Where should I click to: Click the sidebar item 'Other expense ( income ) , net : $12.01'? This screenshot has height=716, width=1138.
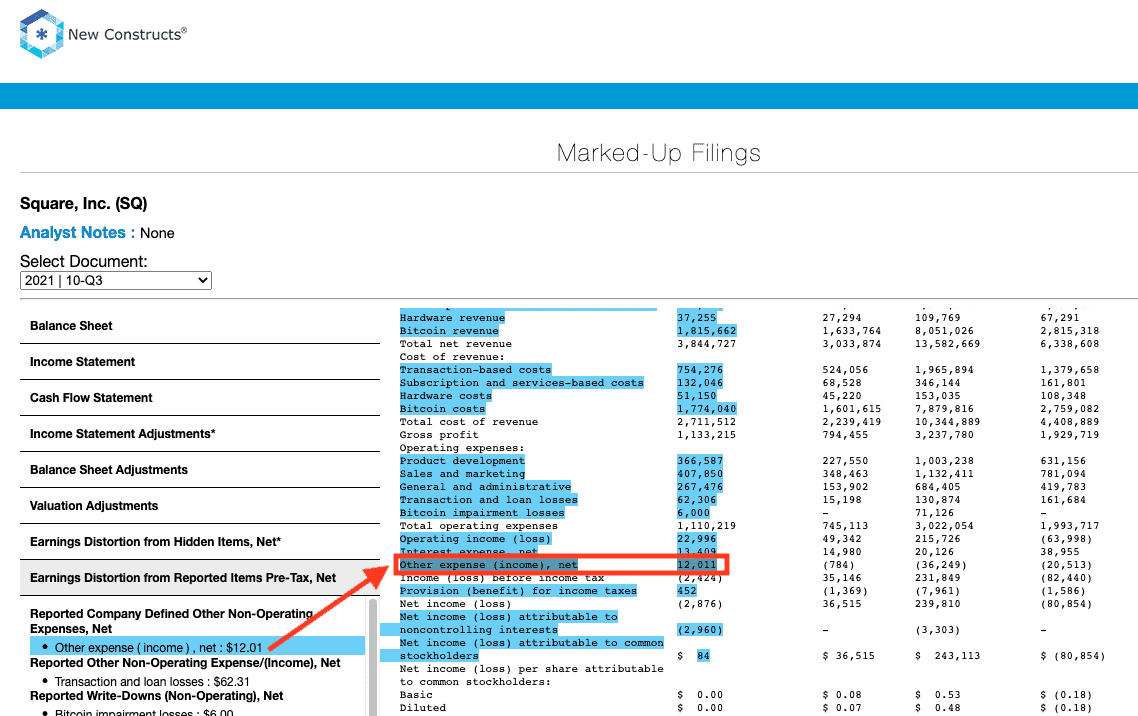click(197, 647)
